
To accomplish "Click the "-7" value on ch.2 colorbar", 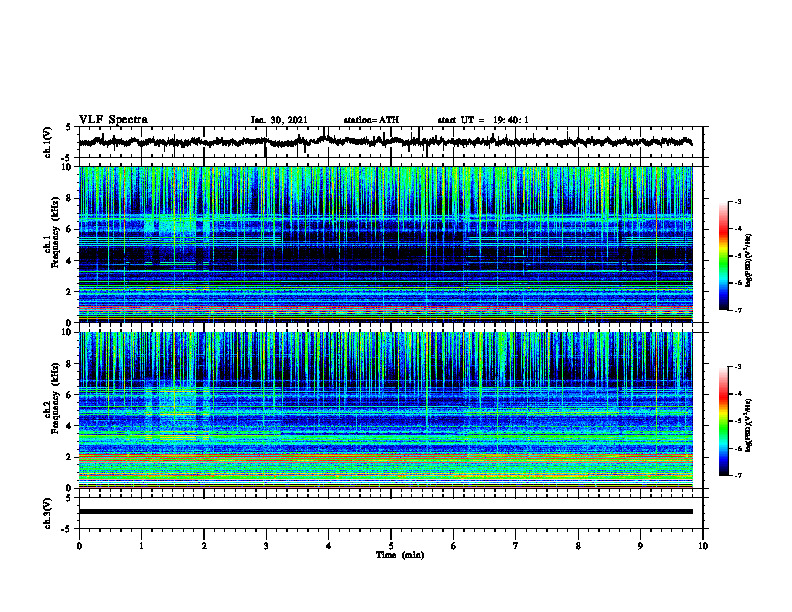I will 737,475.
